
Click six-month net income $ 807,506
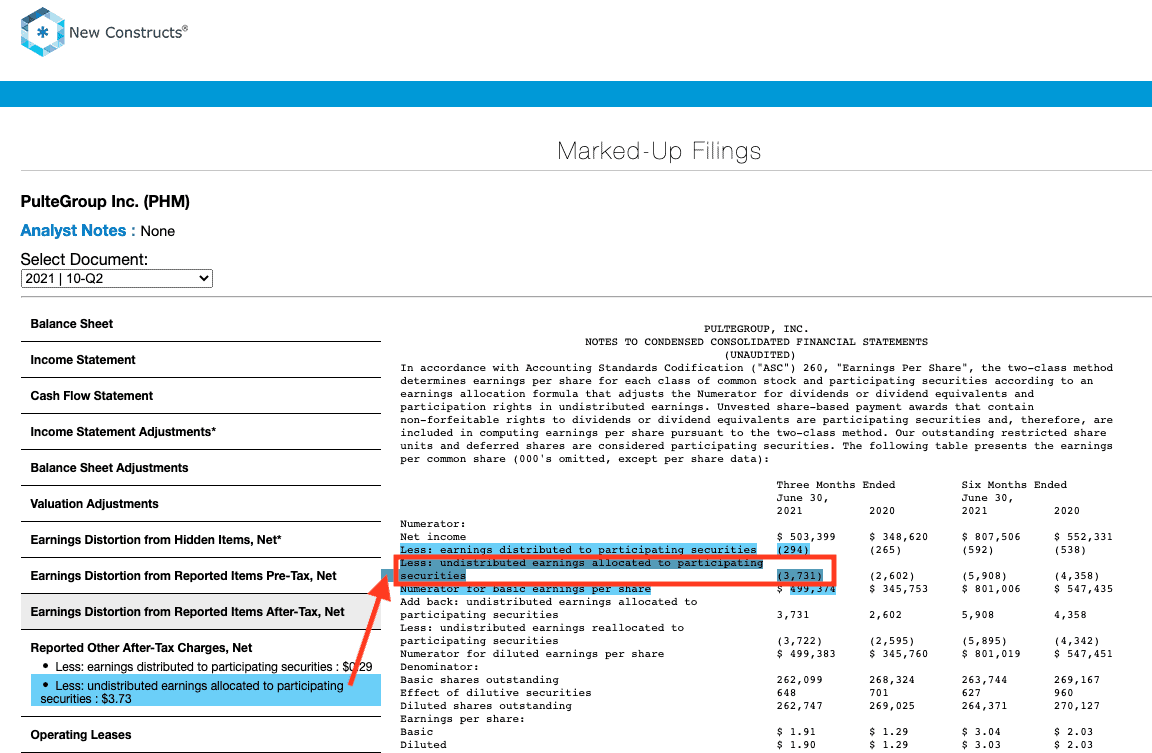(991, 537)
